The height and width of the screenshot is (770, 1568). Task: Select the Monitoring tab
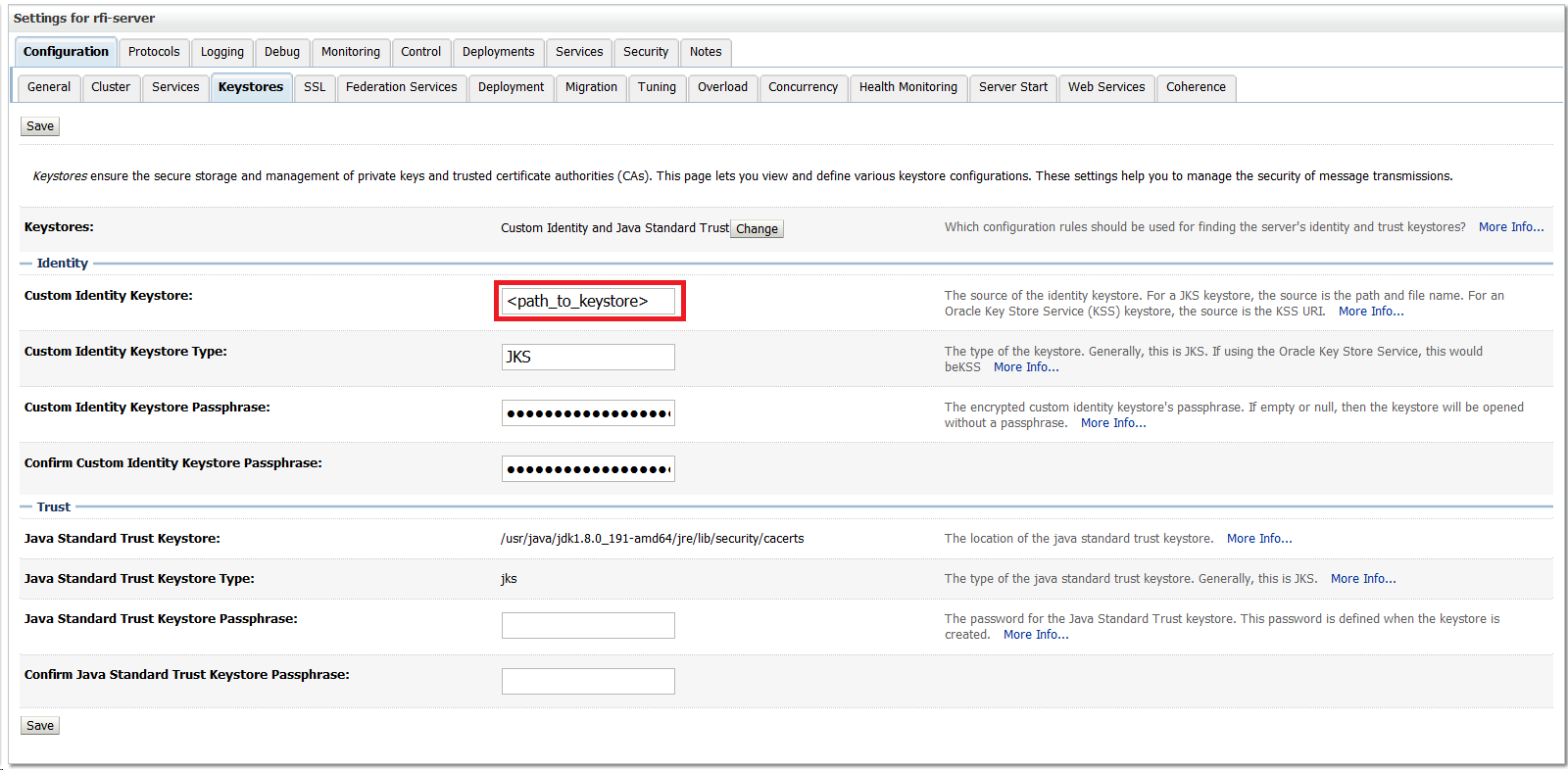(351, 52)
